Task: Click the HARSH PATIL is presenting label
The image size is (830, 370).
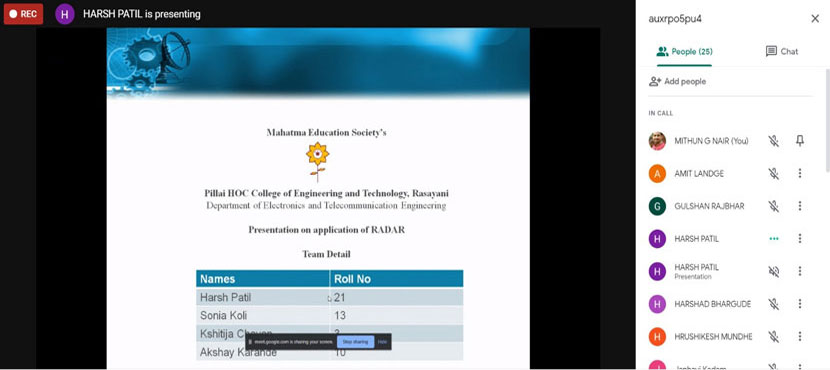Action: coord(142,14)
